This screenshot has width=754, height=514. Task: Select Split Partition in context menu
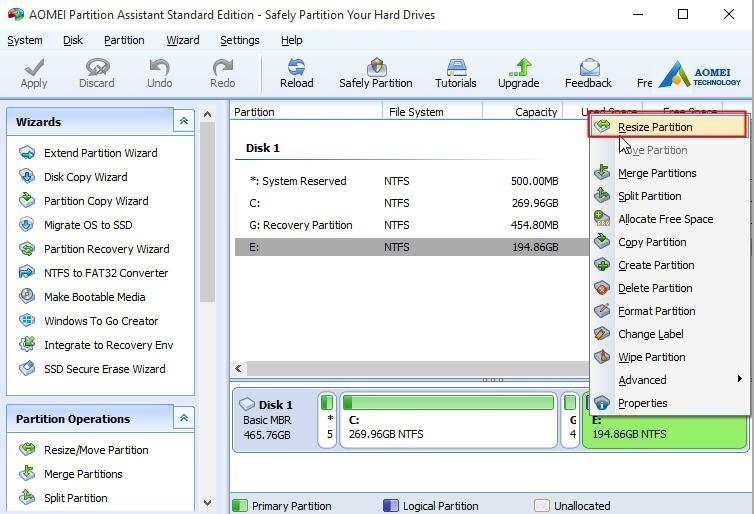point(668,196)
